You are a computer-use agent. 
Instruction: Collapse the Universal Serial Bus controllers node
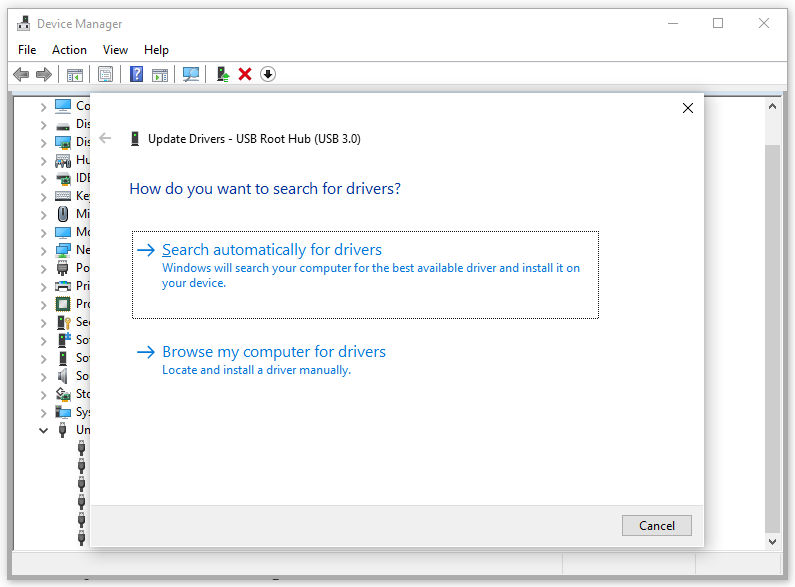pyautogui.click(x=43, y=430)
